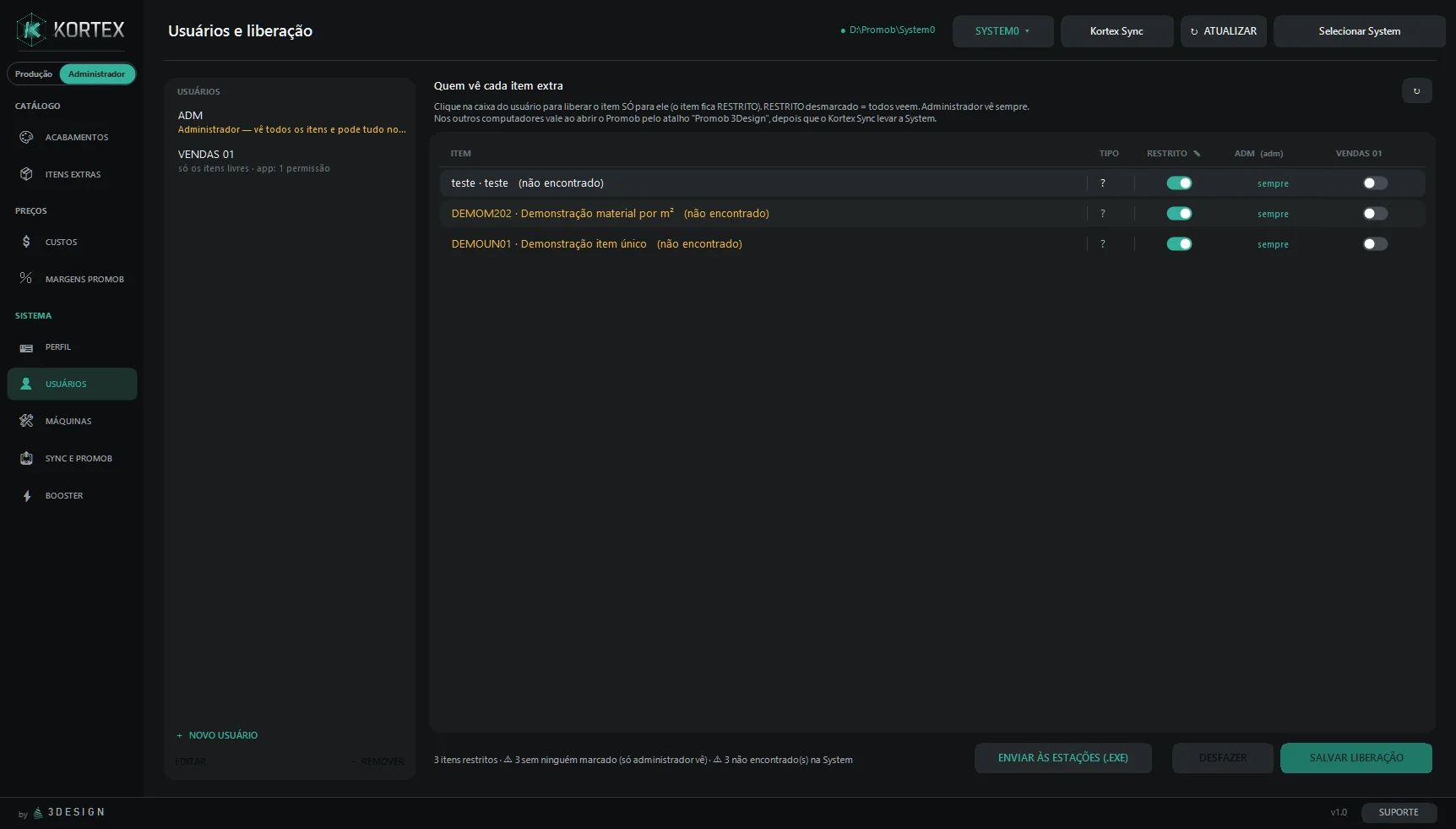This screenshot has width=1456, height=829.
Task: Click v1.0 version label
Action: point(1339,812)
